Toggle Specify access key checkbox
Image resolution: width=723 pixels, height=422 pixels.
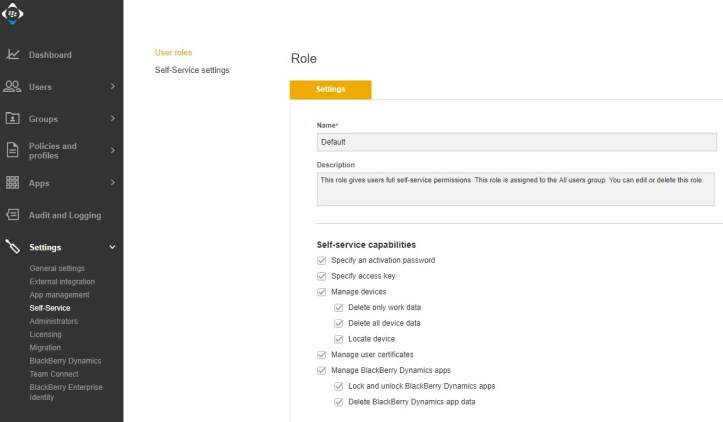(321, 276)
